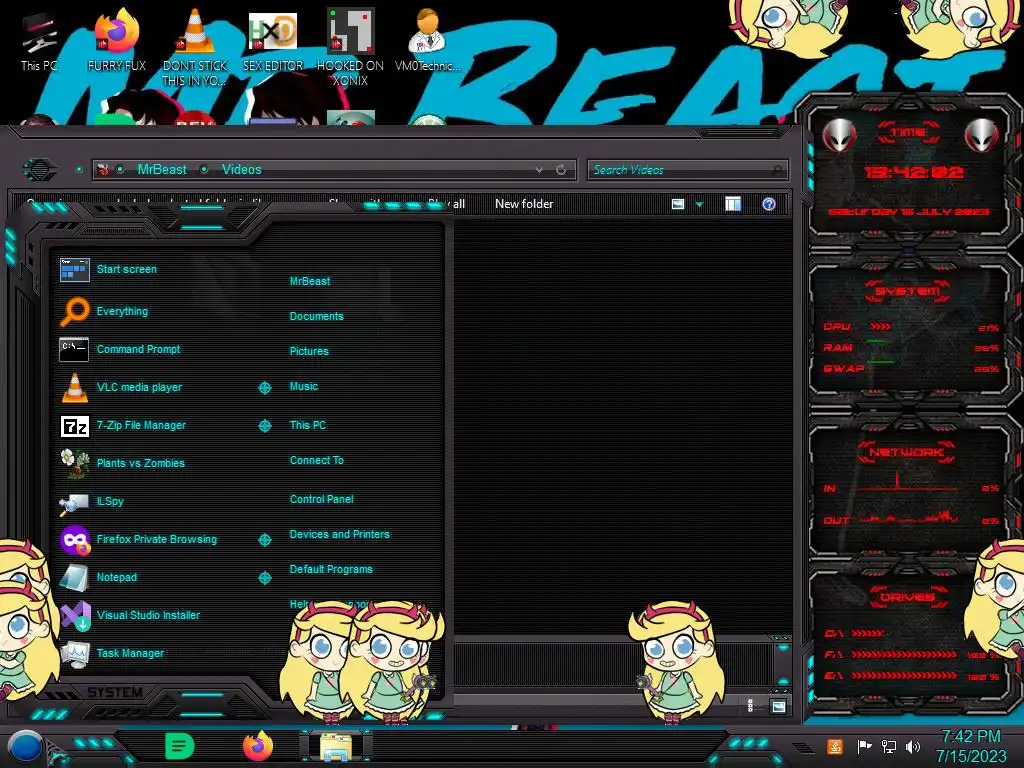Expand the VLC media player jump list arrow
The image size is (1024, 768).
[x=264, y=388]
